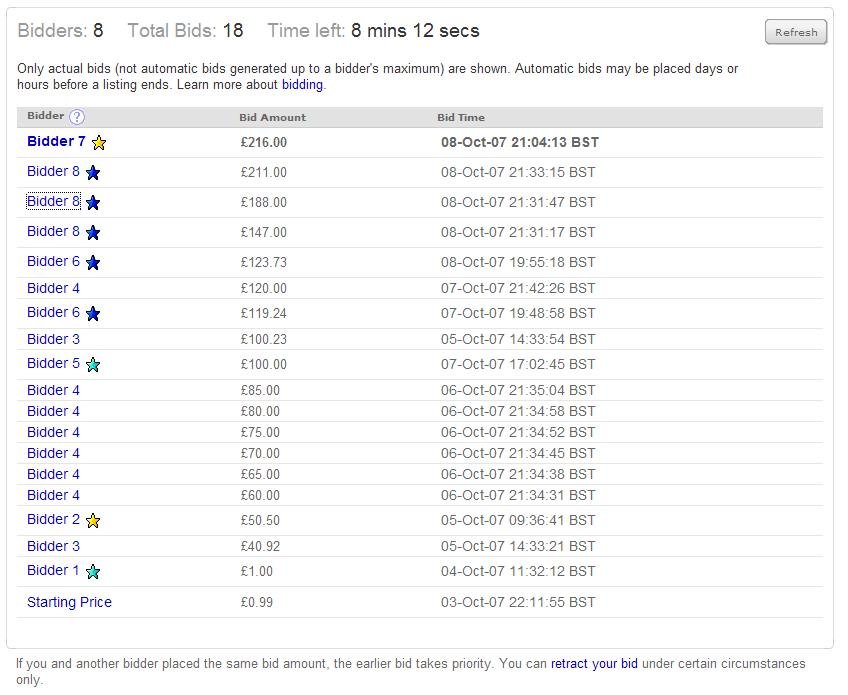This screenshot has width=848, height=695.
Task: Click the Bidder 1 name link
Action: click(53, 570)
